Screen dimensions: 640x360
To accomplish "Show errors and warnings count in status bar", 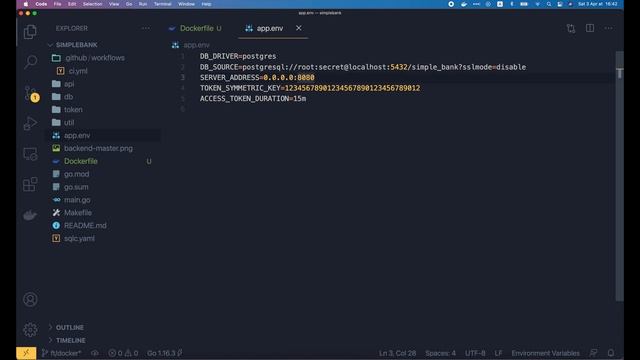I will coord(123,353).
